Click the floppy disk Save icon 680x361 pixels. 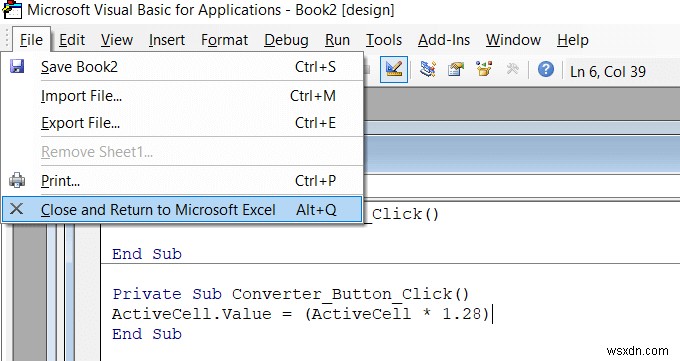click(x=17, y=66)
